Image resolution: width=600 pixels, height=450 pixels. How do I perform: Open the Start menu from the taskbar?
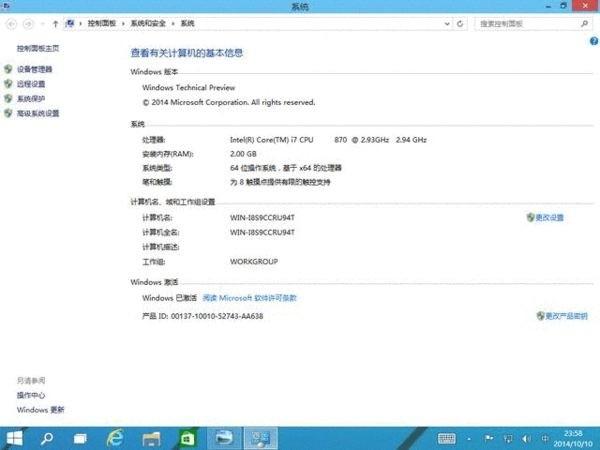pyautogui.click(x=14, y=438)
